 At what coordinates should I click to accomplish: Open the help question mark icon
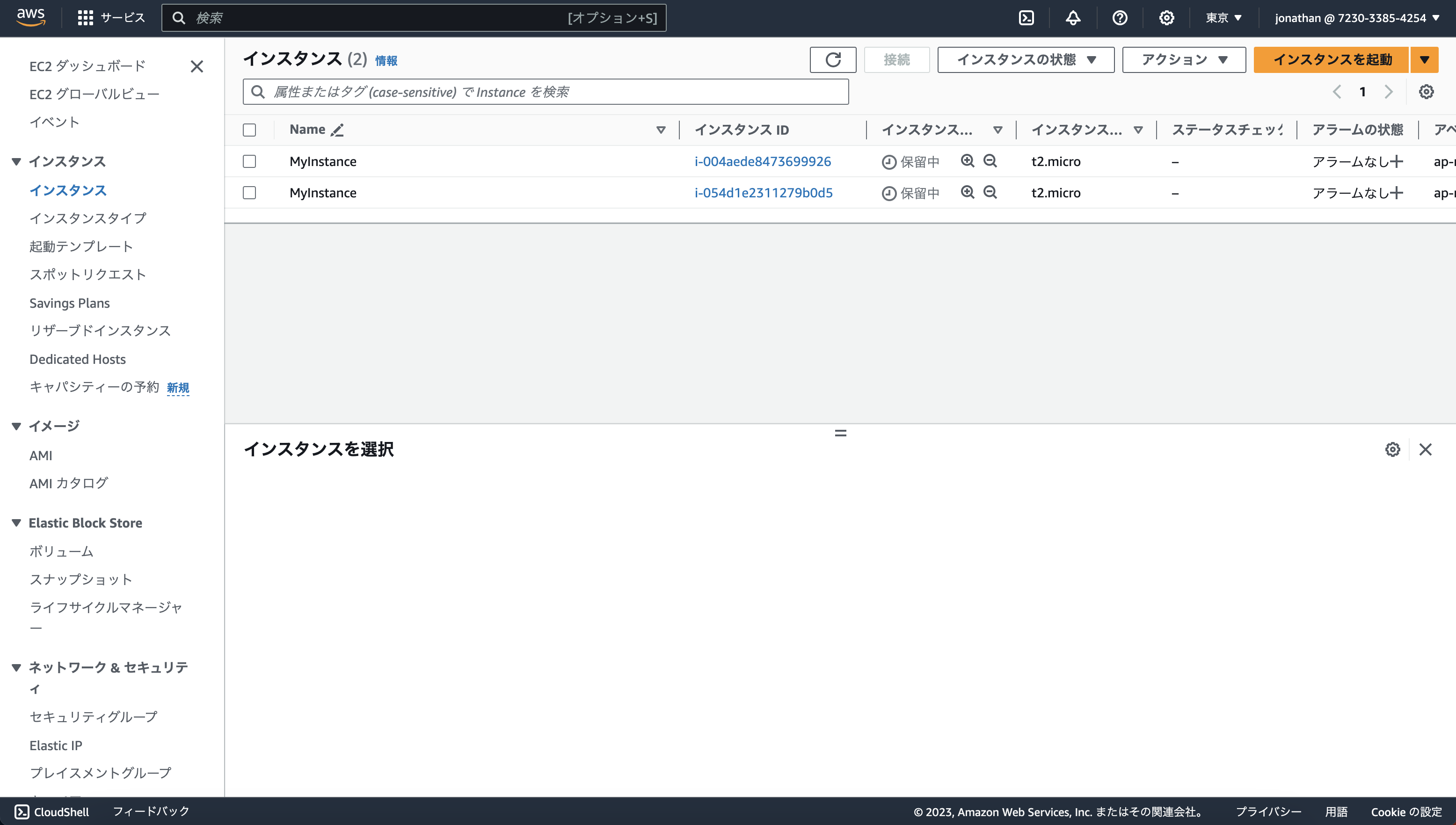tap(1119, 18)
